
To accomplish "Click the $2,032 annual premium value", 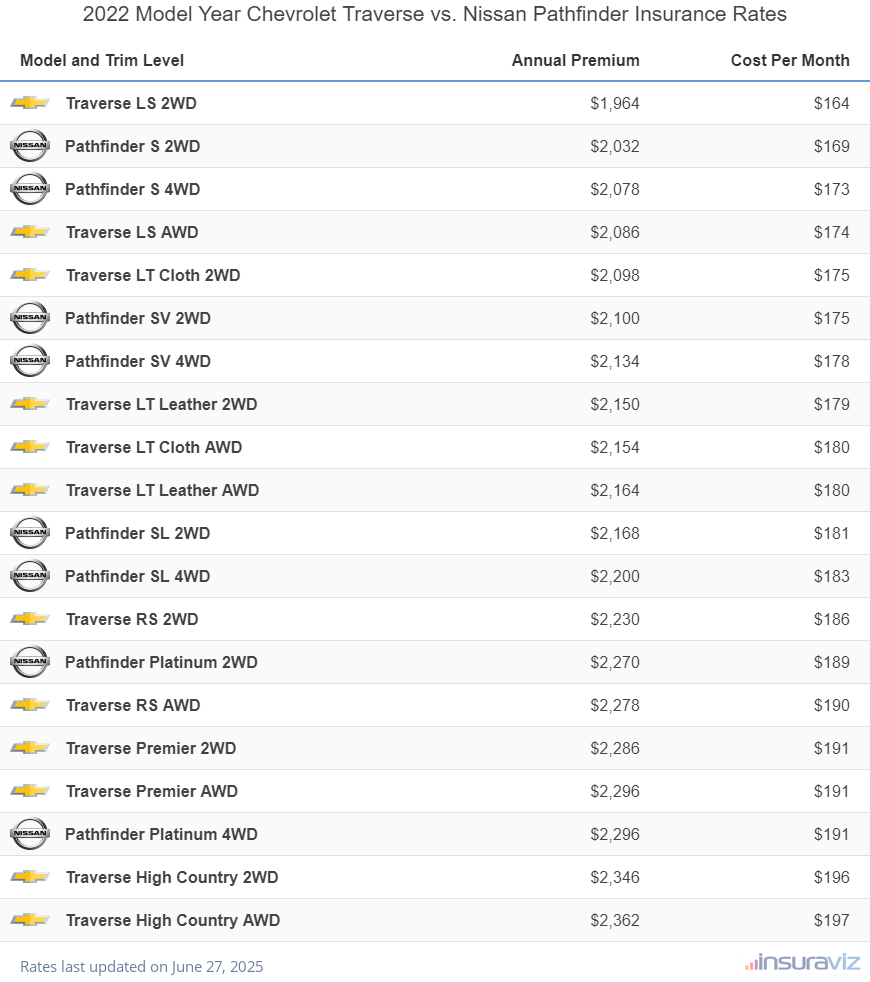I will [615, 147].
